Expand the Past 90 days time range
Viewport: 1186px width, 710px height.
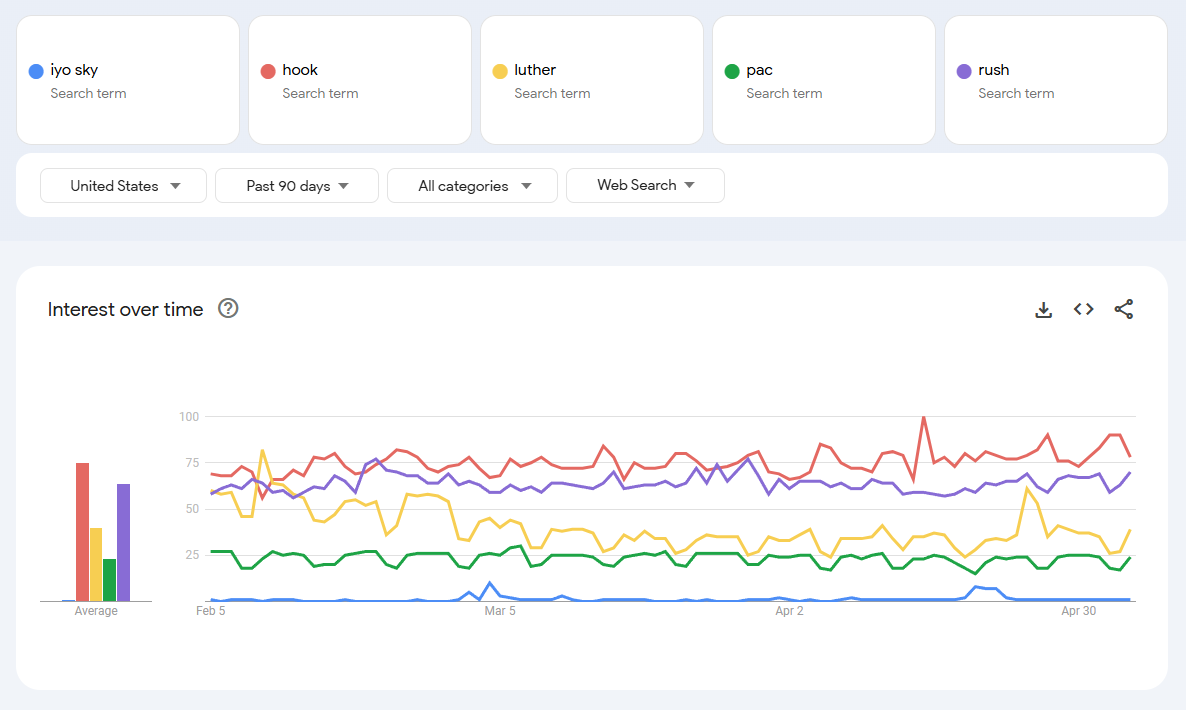point(297,186)
